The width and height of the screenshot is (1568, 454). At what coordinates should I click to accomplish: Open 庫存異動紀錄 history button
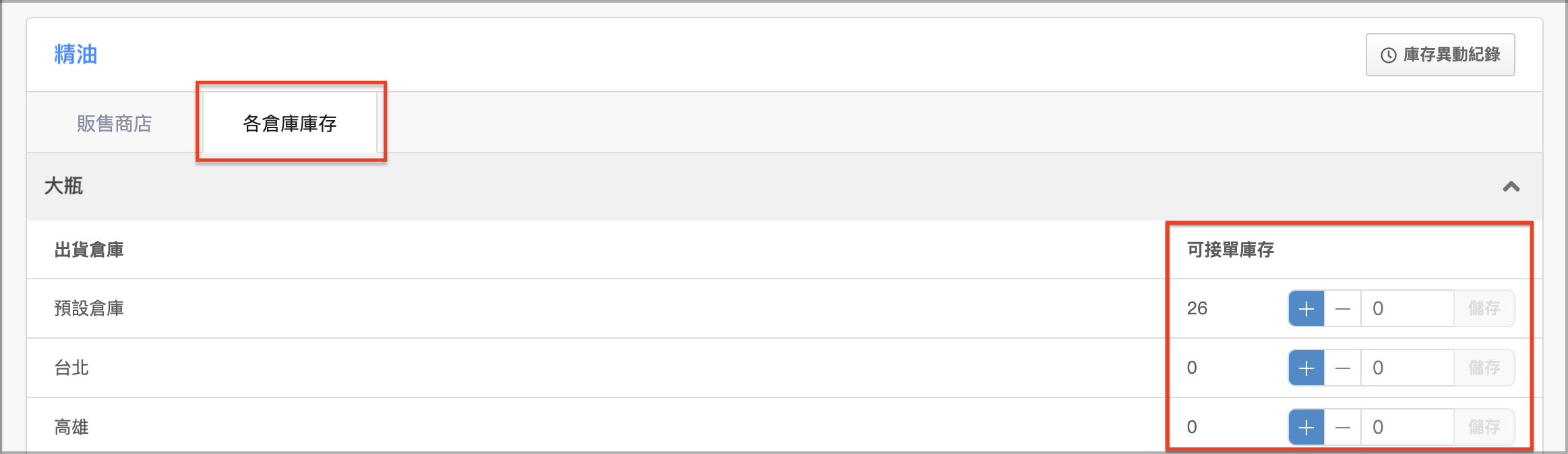(x=1440, y=55)
